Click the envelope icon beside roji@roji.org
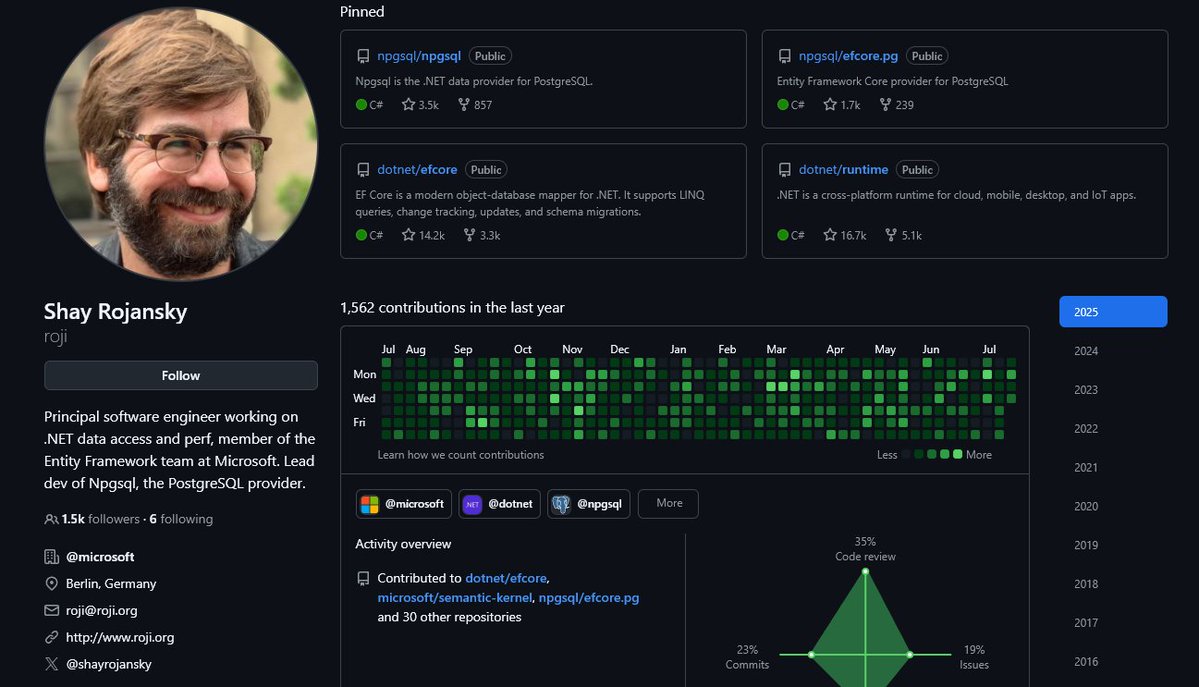This screenshot has height=687, width=1199. pyautogui.click(x=51, y=610)
